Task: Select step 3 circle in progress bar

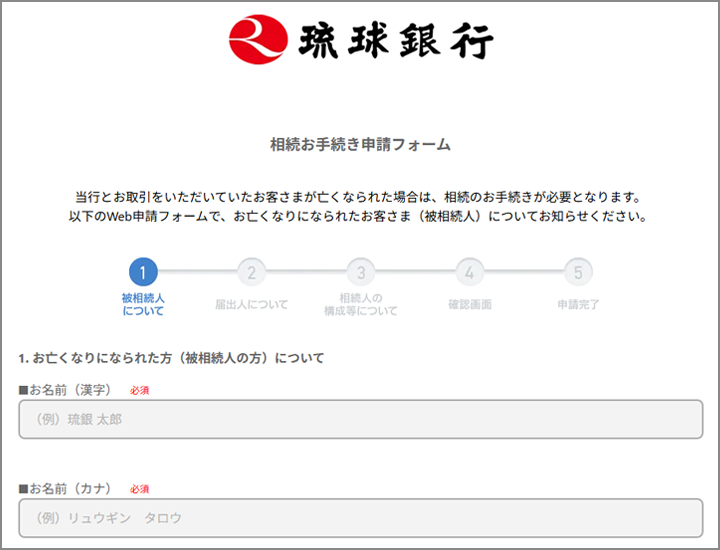Action: coord(361,272)
